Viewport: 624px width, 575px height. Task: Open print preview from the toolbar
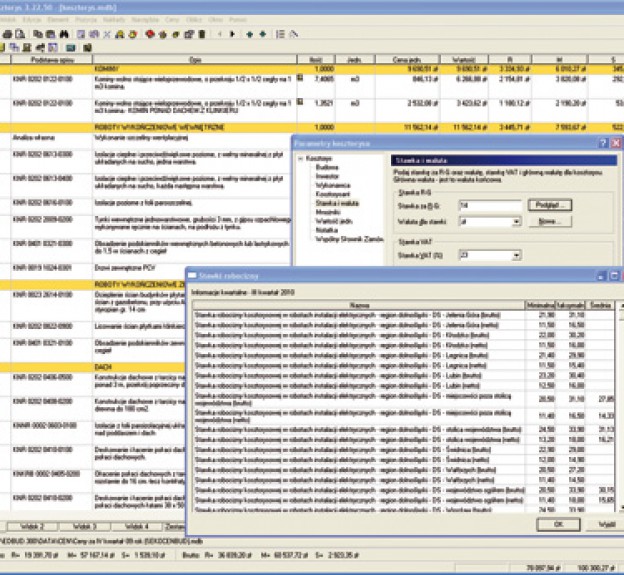20,34
